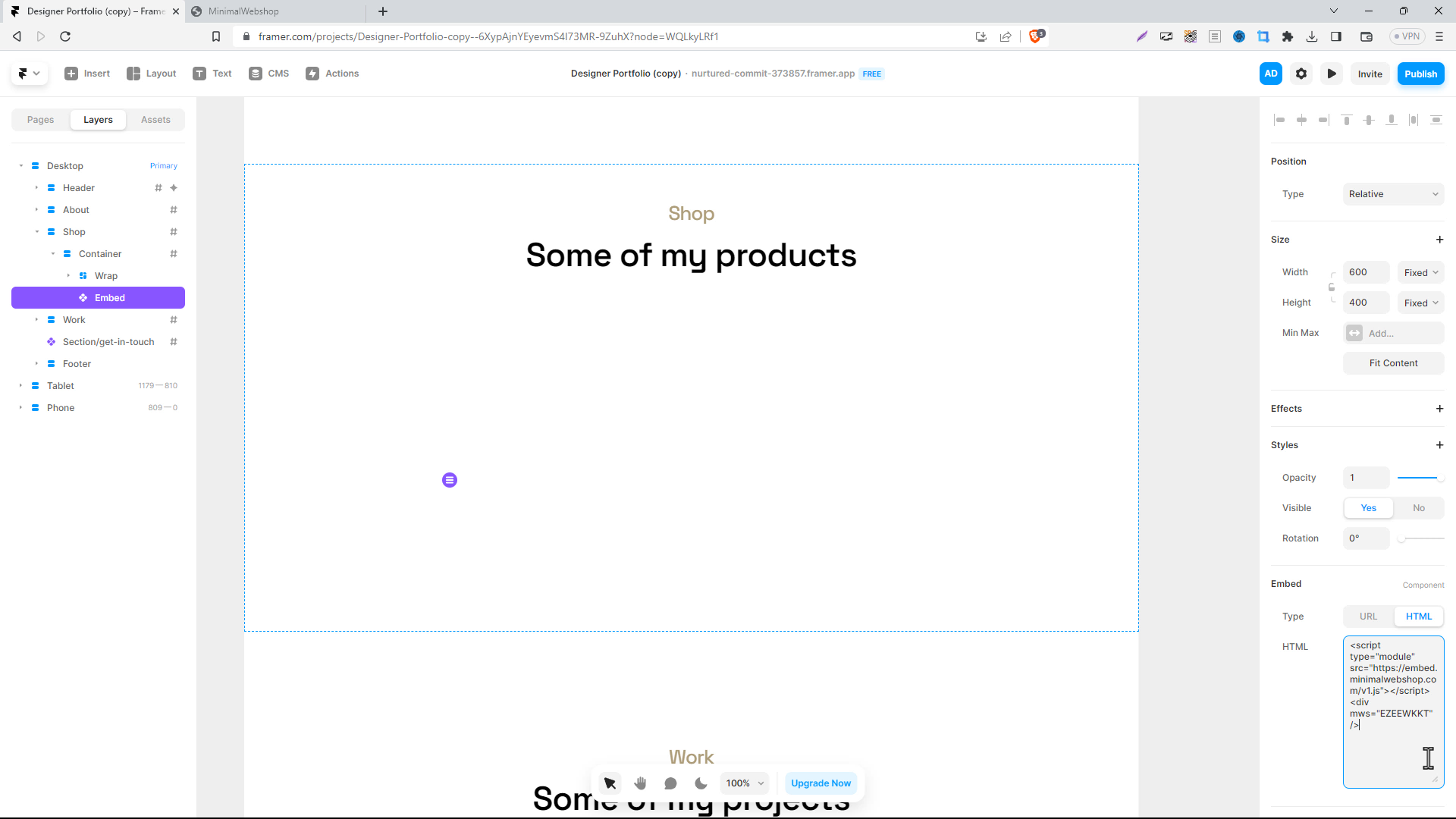Screen dimensions: 1456x819
Task: Add a style with plus
Action: coord(1439,445)
